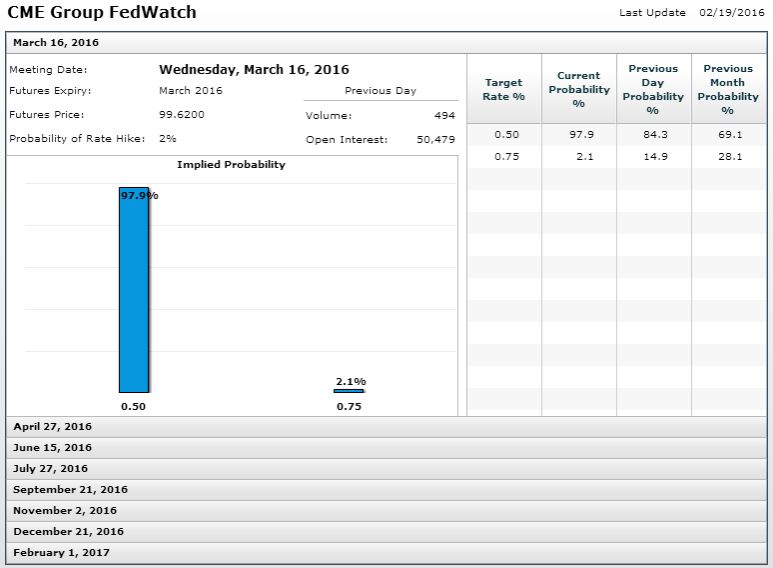Select the Current Probability % column header
Viewport: 773px width, 568px height.
[578, 89]
